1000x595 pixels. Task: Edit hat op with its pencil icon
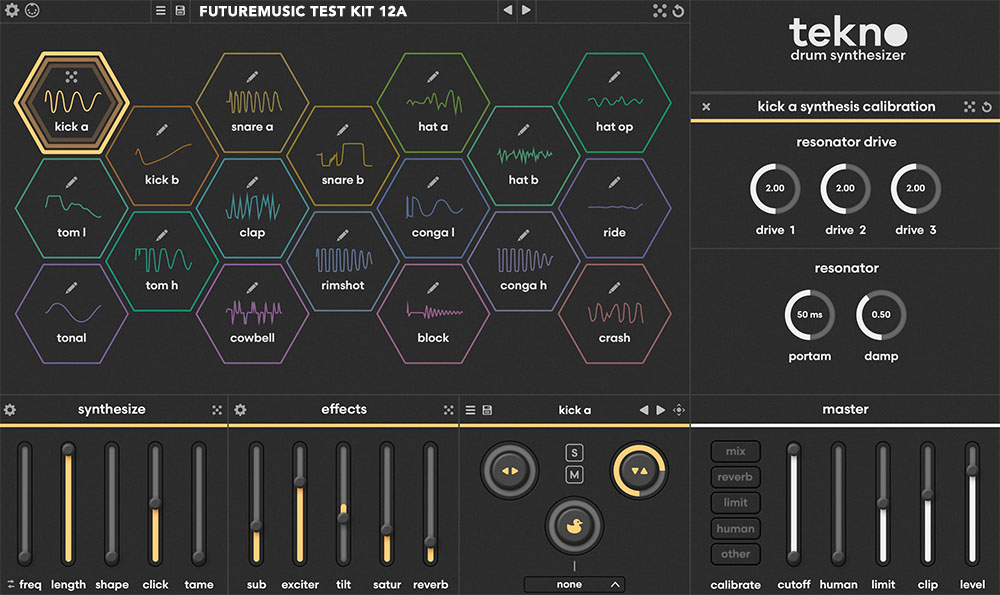[x=614, y=77]
